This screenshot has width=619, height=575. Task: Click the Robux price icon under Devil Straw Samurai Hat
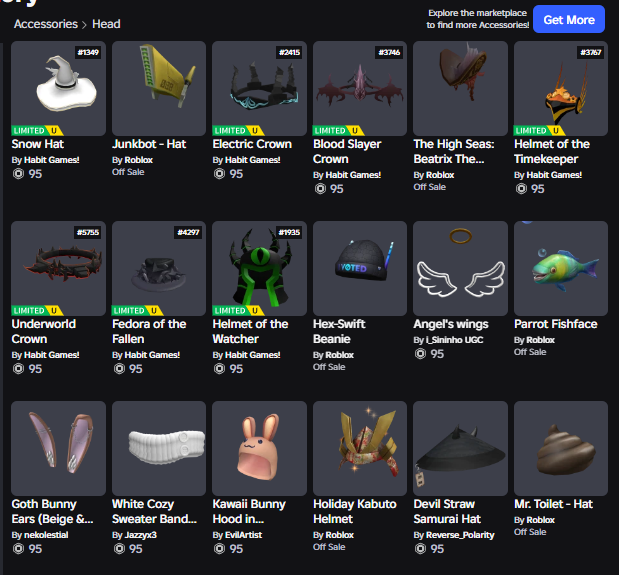pyautogui.click(x=420, y=549)
